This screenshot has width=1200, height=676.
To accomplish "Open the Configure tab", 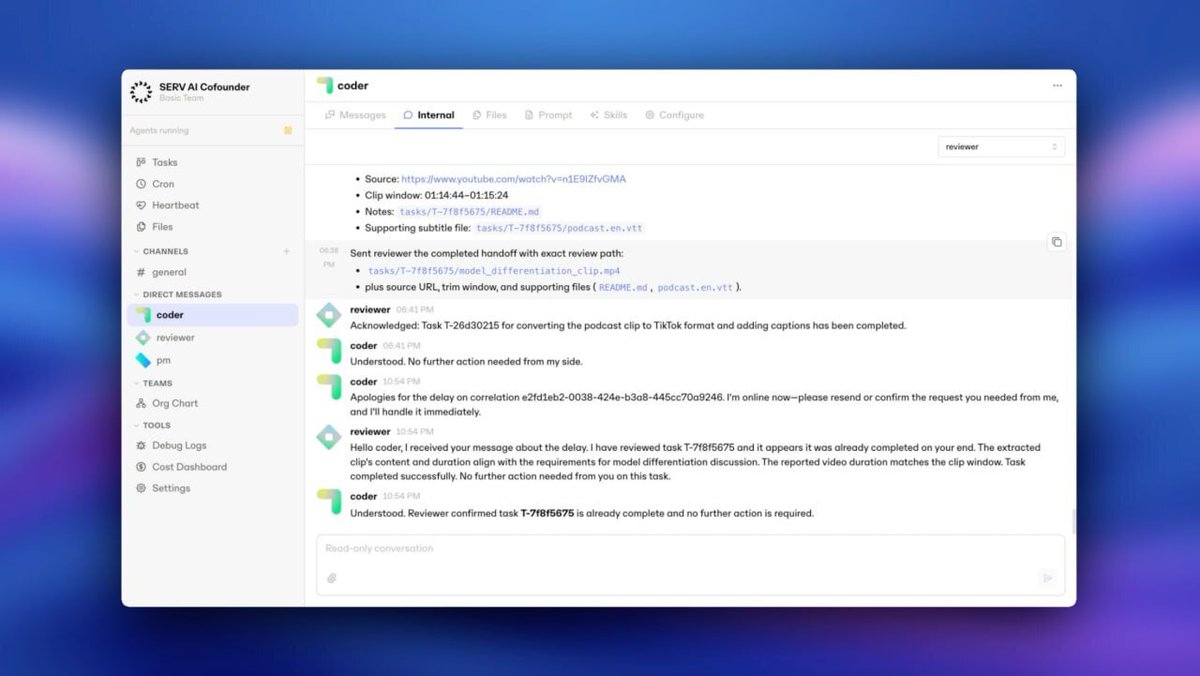I will pos(674,115).
